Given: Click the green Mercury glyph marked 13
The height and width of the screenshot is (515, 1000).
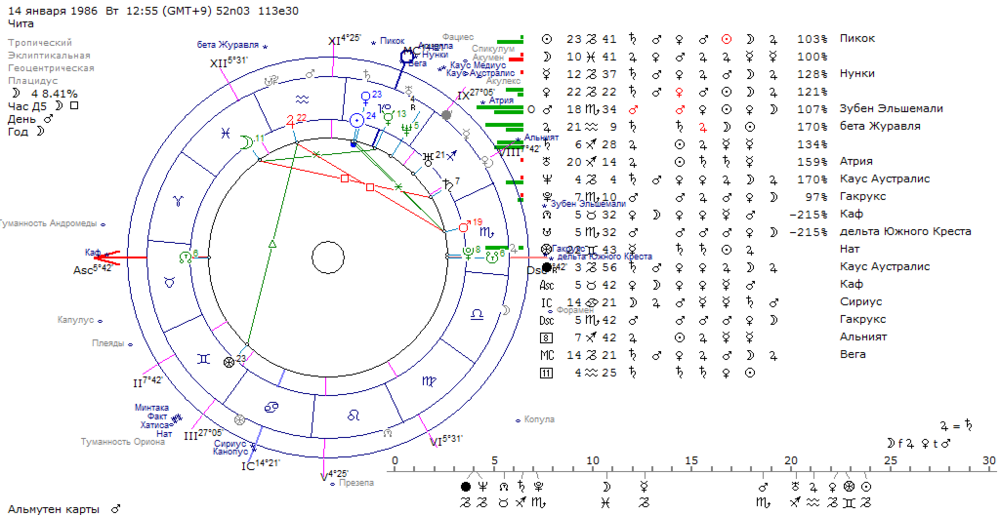Looking at the screenshot, I should click(388, 117).
